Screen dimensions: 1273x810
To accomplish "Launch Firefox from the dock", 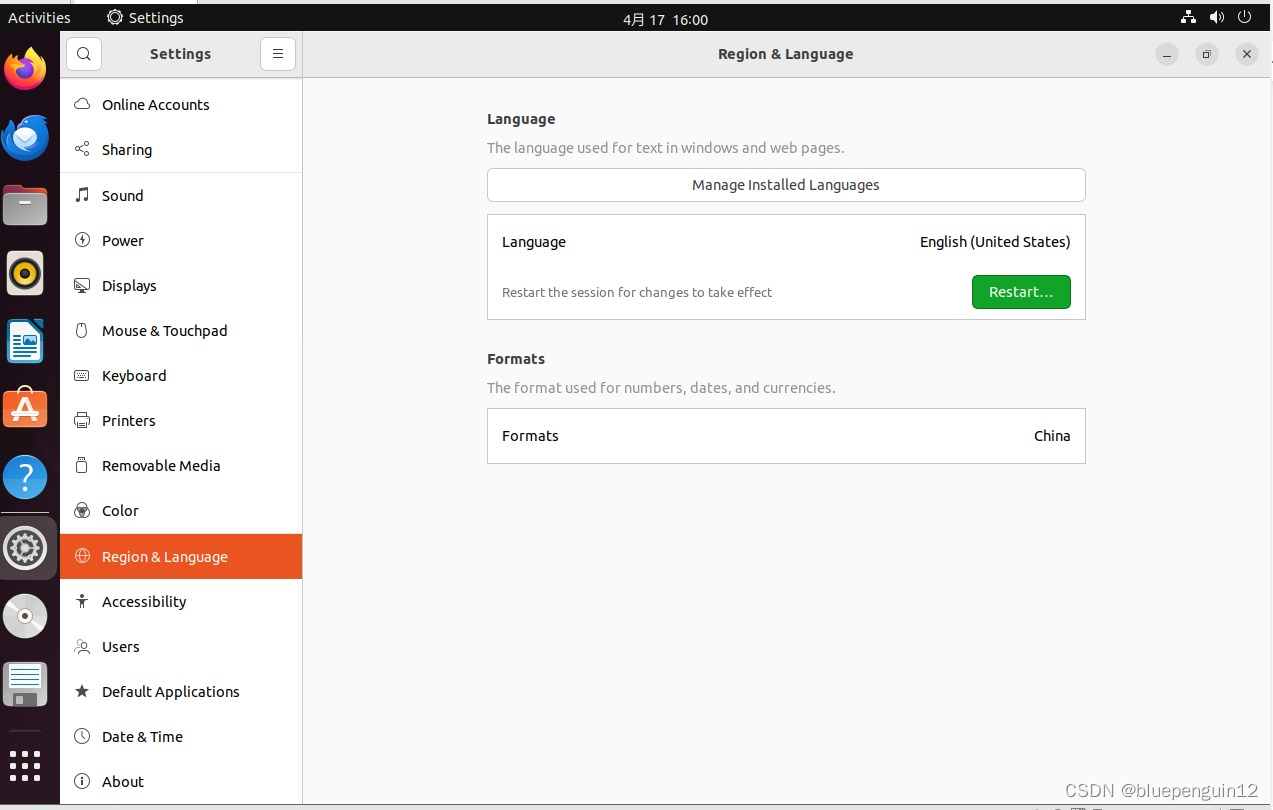I will pos(25,69).
